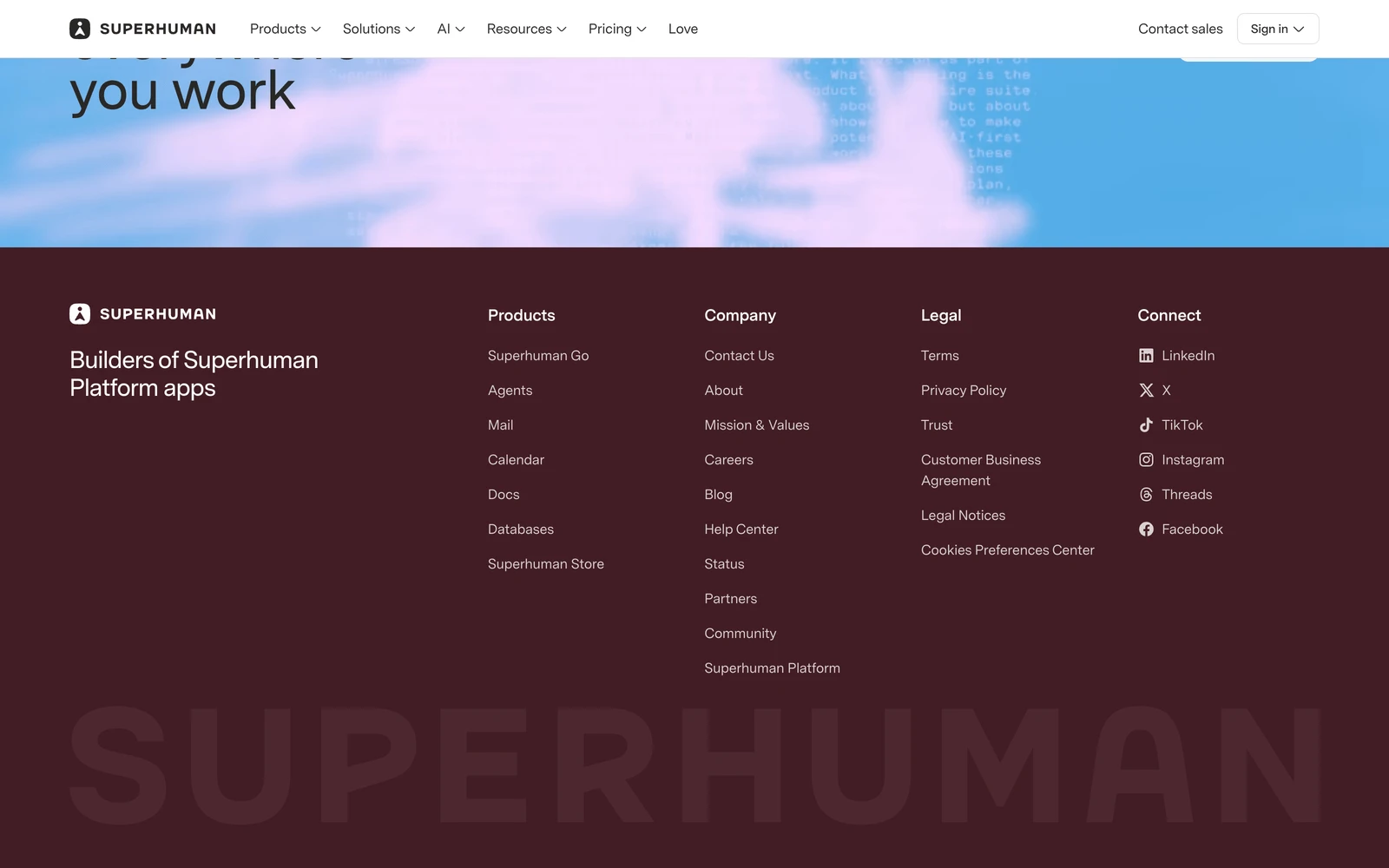This screenshot has width=1389, height=868.
Task: Open the Pricing dropdown
Action: 617,29
